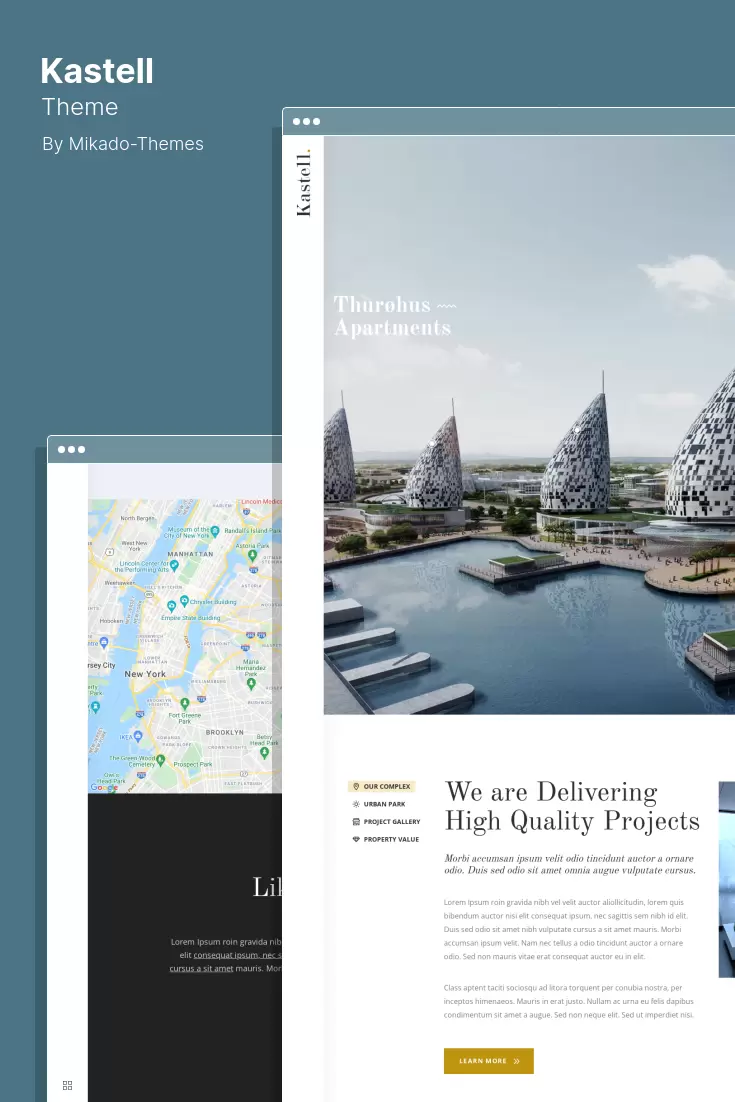This screenshot has height=1102, width=735.
Task: Click the hotspot dot on second tower
Action: pyautogui.click(x=431, y=444)
